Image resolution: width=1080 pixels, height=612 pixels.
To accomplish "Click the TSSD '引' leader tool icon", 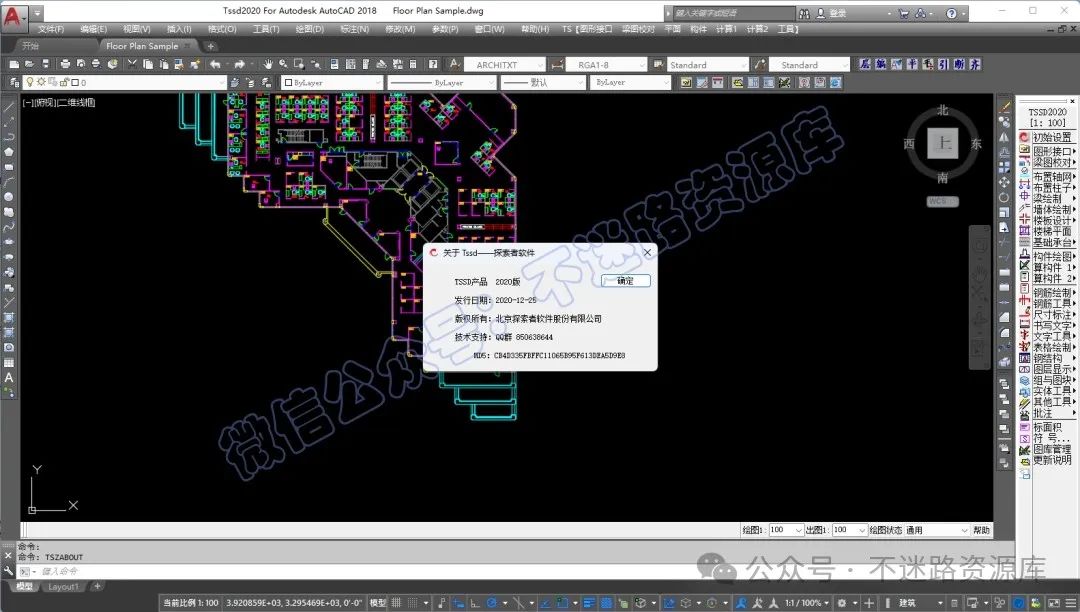I will click(944, 64).
